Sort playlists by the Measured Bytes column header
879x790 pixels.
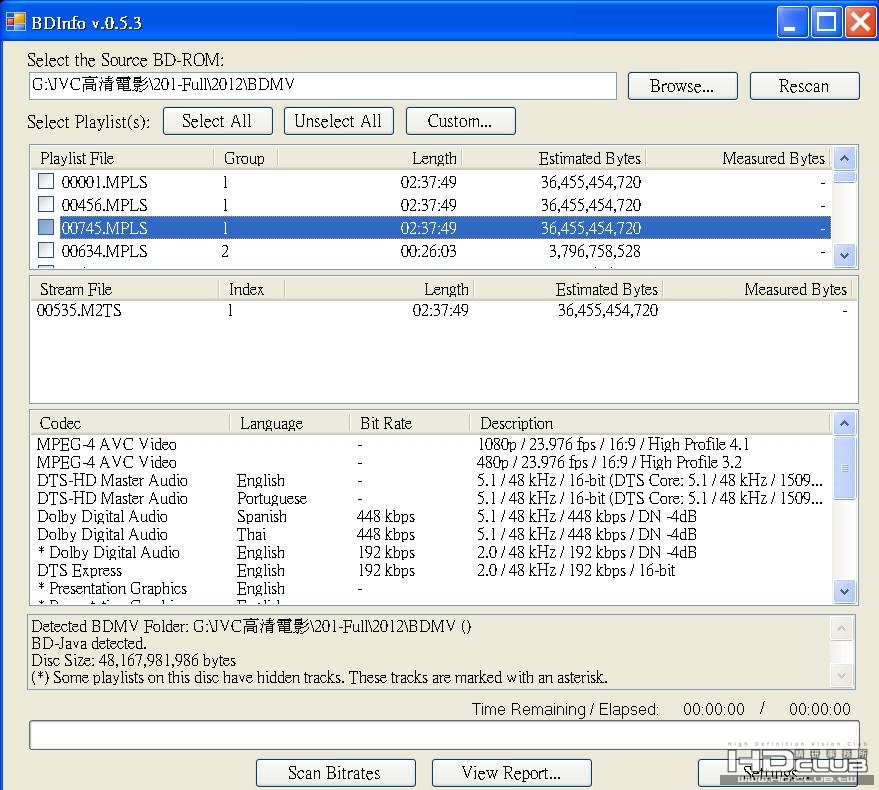(738, 159)
